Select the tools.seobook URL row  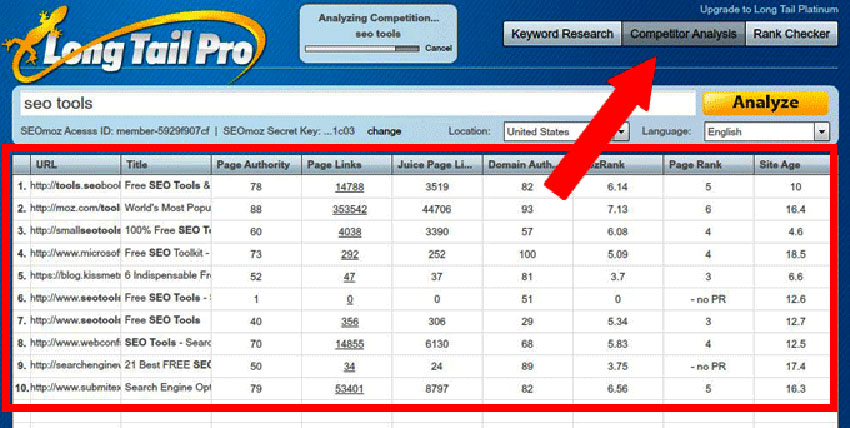click(x=75, y=186)
